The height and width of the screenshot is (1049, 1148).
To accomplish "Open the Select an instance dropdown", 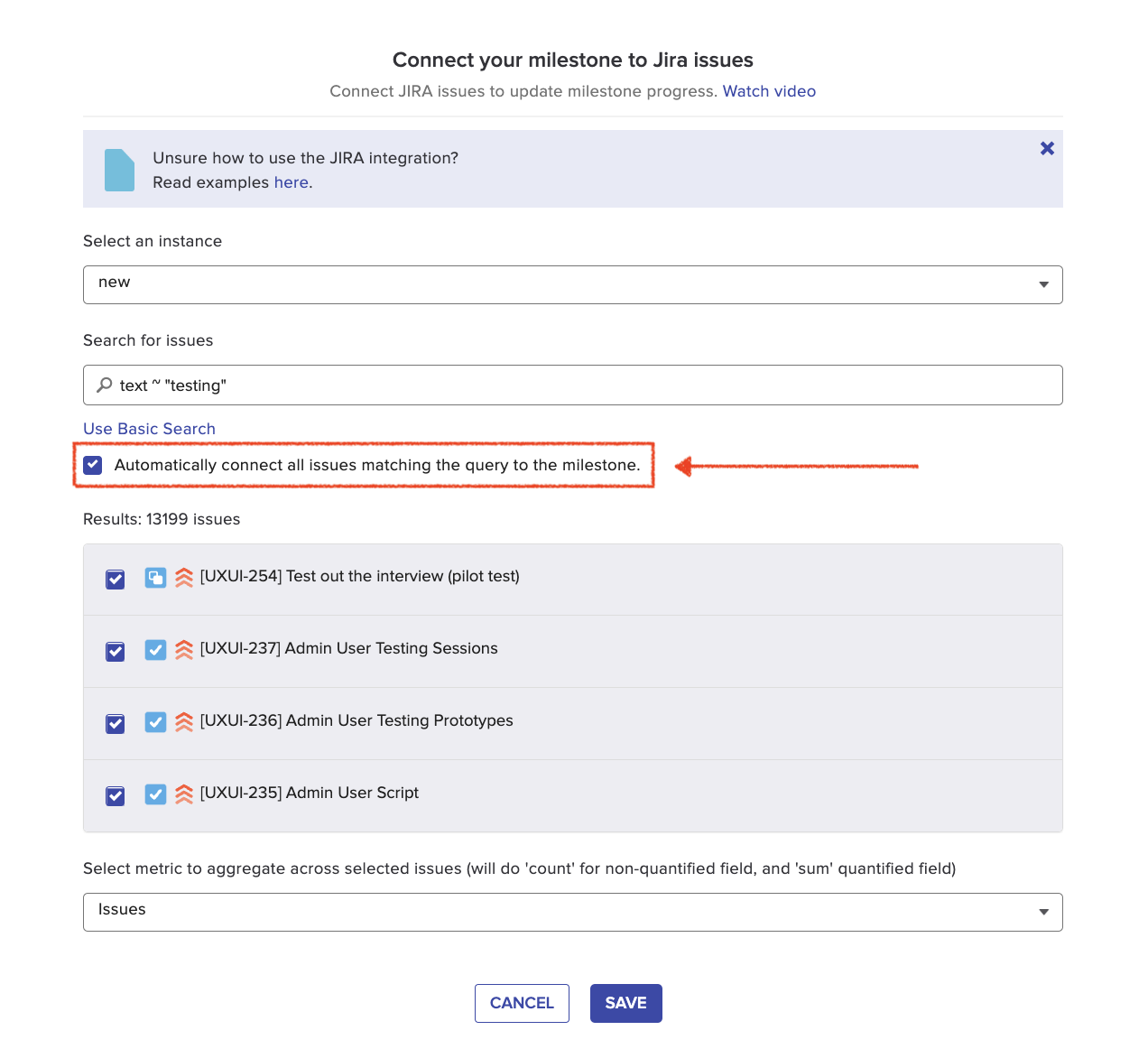I will click(573, 284).
